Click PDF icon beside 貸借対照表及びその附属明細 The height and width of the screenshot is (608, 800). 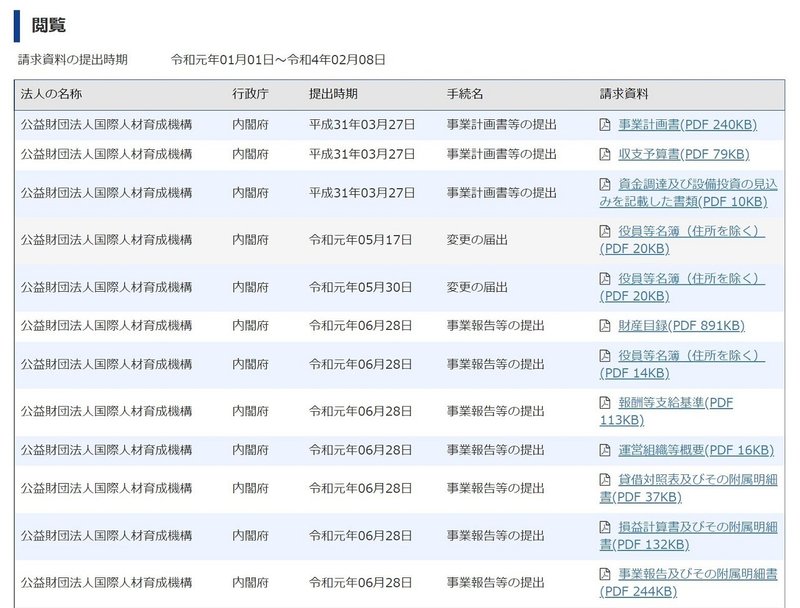click(x=605, y=479)
